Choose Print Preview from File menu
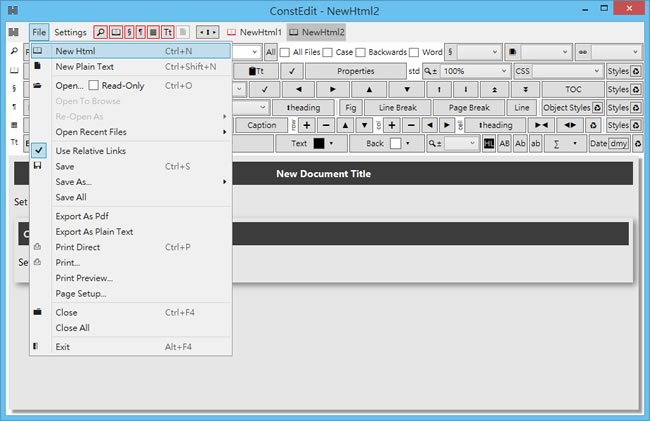 (x=131, y=278)
